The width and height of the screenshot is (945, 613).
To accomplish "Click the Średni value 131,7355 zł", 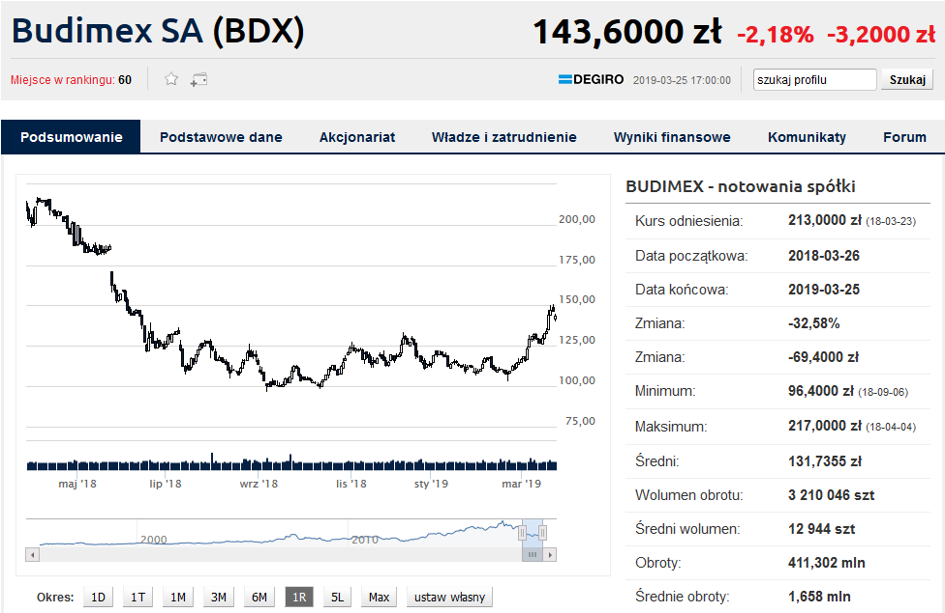I will point(824,461).
